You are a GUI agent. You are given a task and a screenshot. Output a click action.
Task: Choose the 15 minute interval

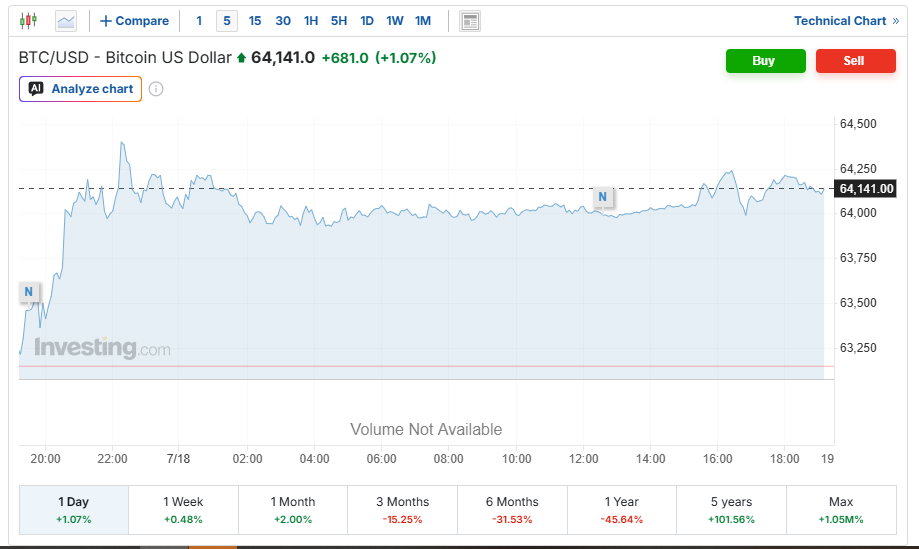click(x=255, y=21)
